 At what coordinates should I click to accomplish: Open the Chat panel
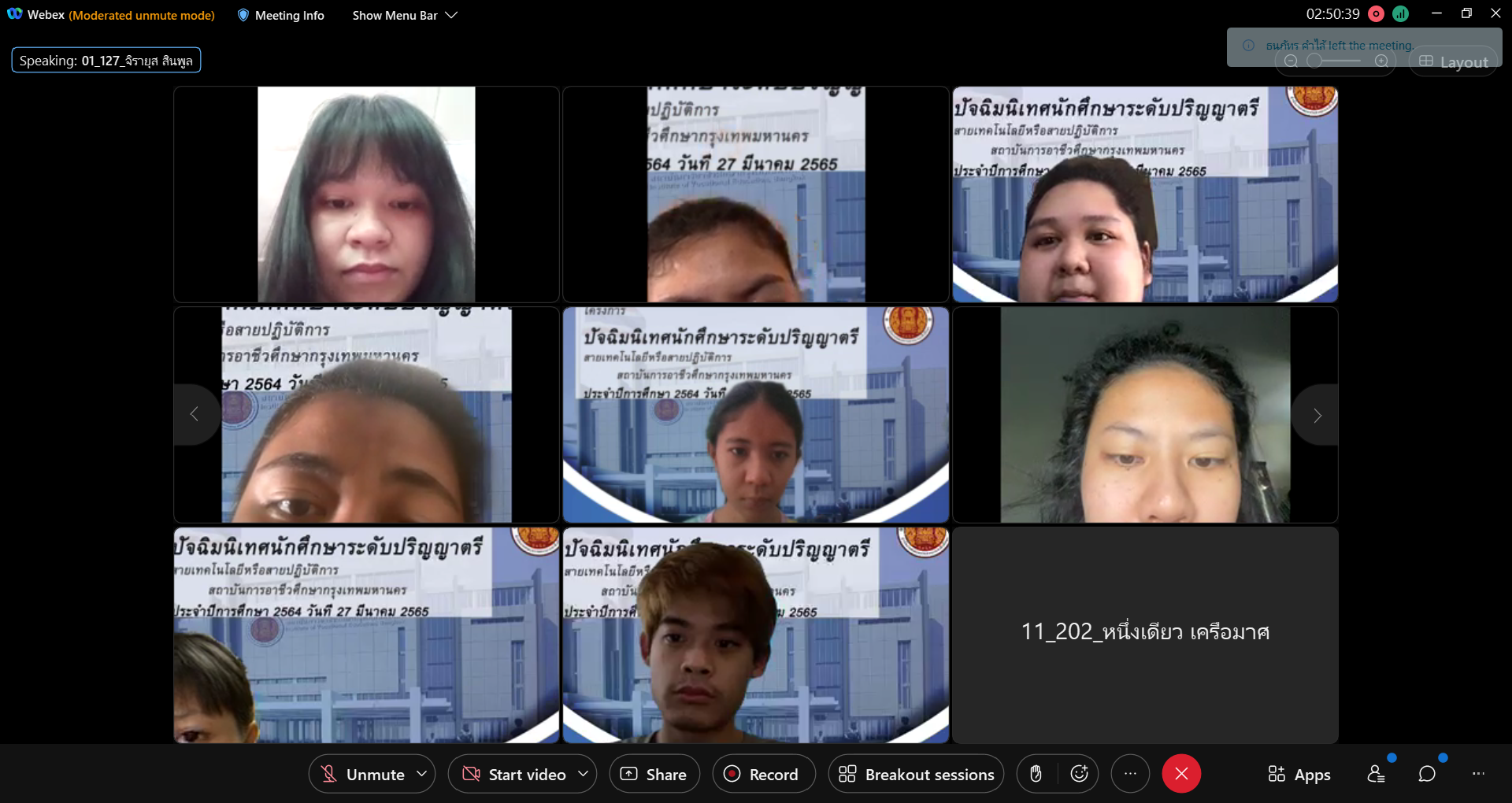(1427, 775)
